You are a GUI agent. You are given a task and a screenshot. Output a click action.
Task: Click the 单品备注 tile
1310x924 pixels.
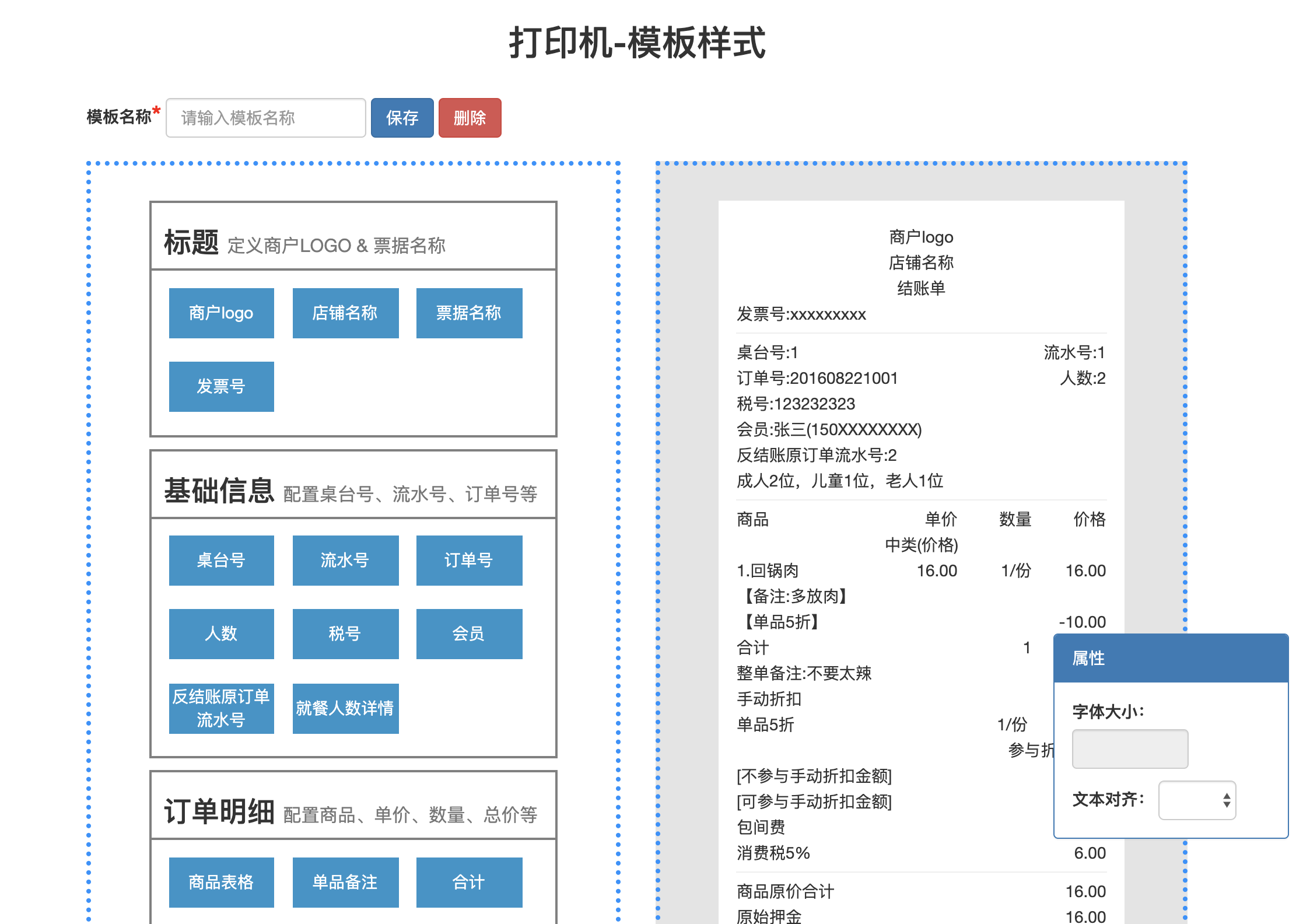tap(345, 882)
